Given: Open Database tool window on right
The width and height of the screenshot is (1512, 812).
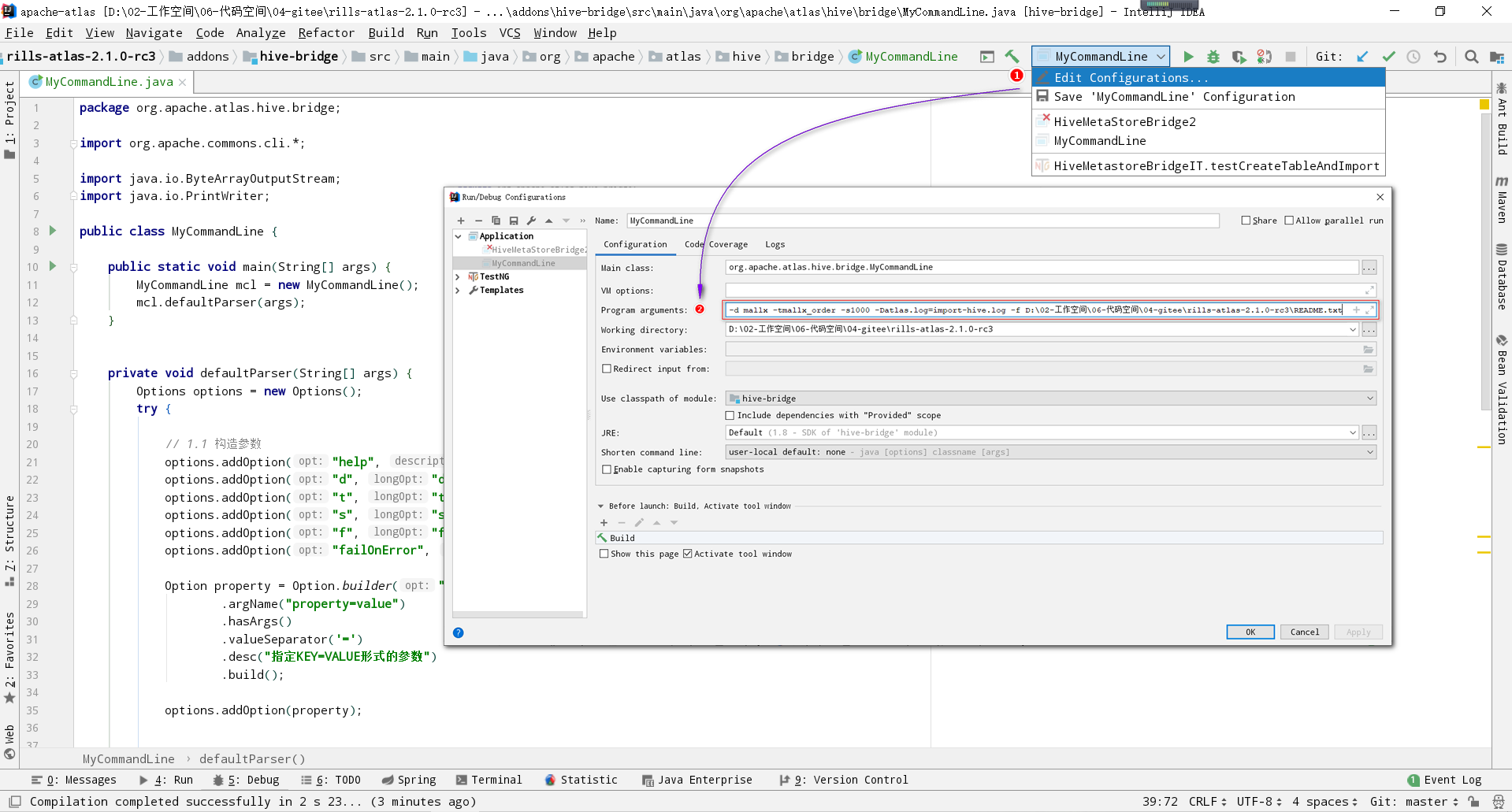Looking at the screenshot, I should [1502, 276].
